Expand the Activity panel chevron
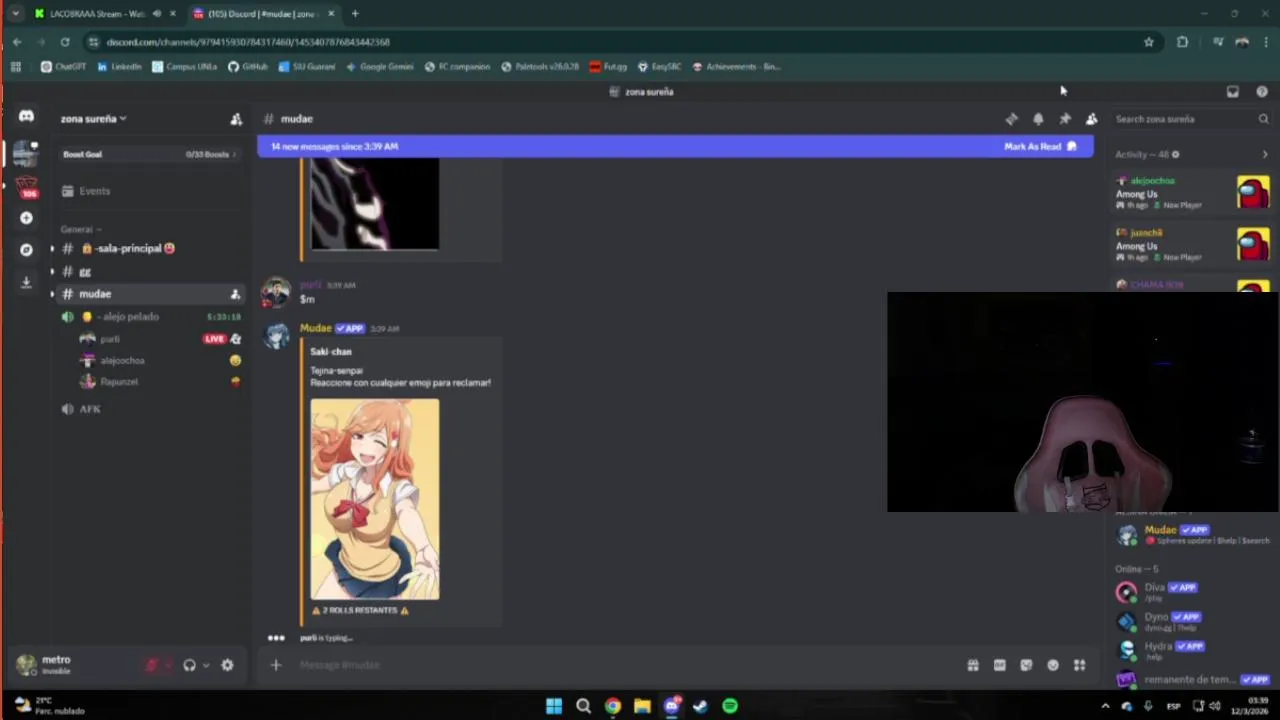 pos(1264,155)
